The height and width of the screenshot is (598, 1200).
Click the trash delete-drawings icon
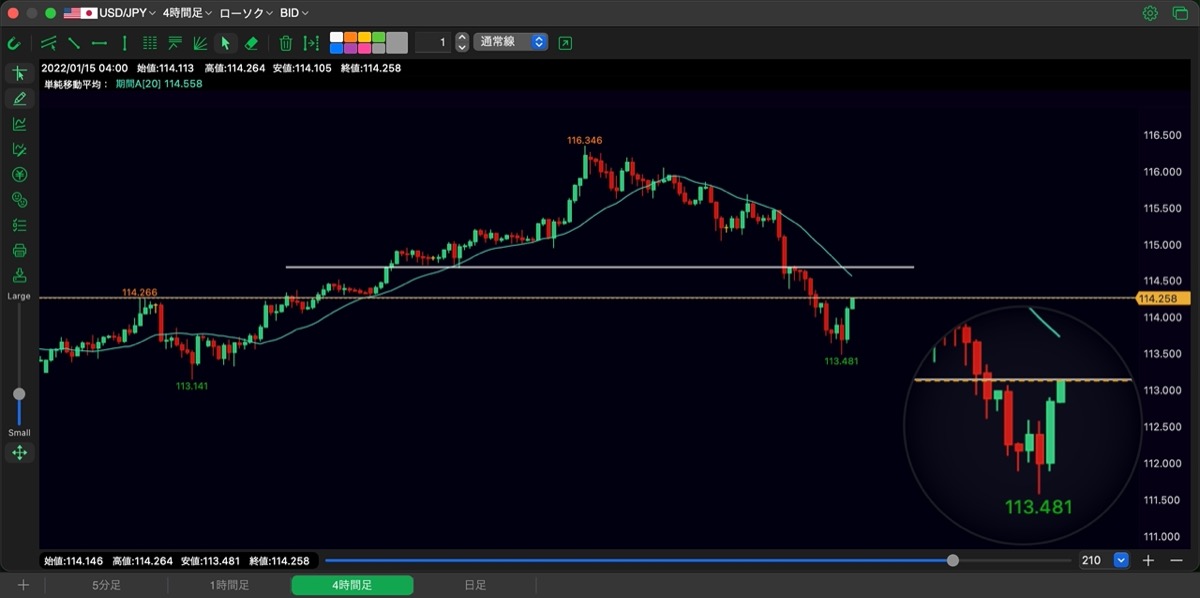point(286,43)
